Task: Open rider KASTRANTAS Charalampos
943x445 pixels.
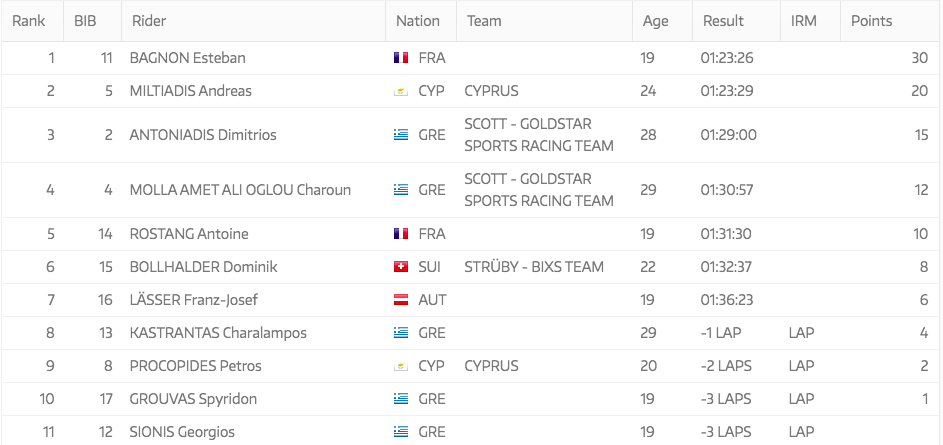Action: 218,333
